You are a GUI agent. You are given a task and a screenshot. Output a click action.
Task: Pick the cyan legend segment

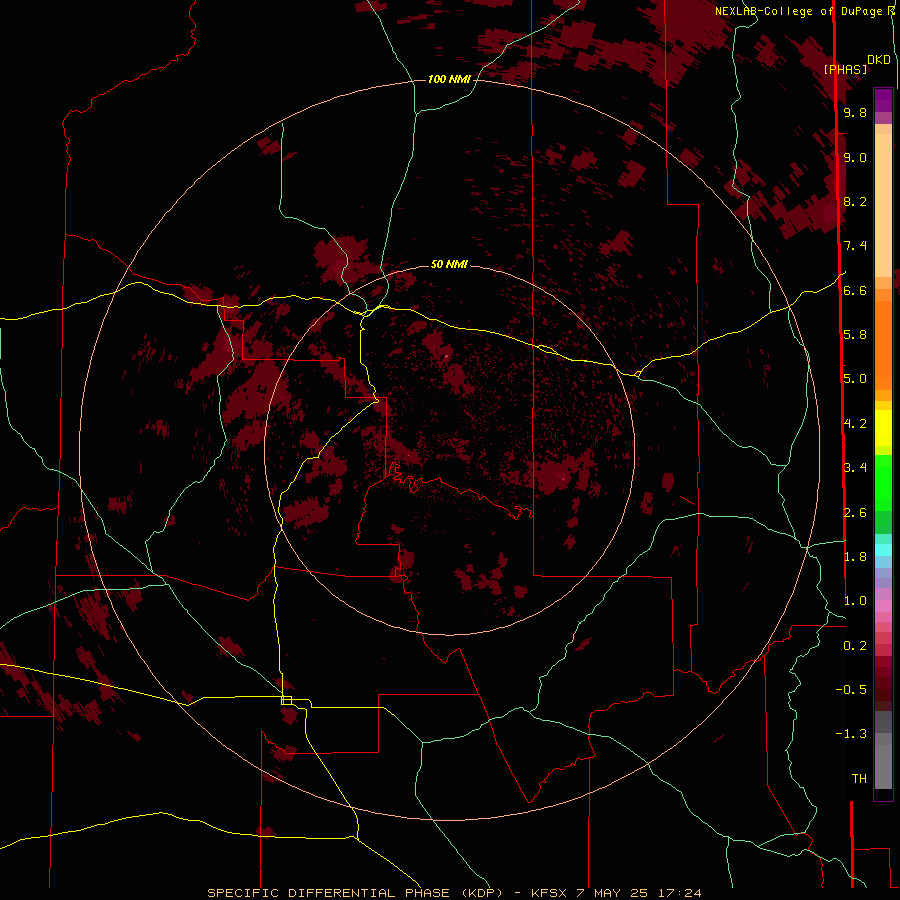883,550
